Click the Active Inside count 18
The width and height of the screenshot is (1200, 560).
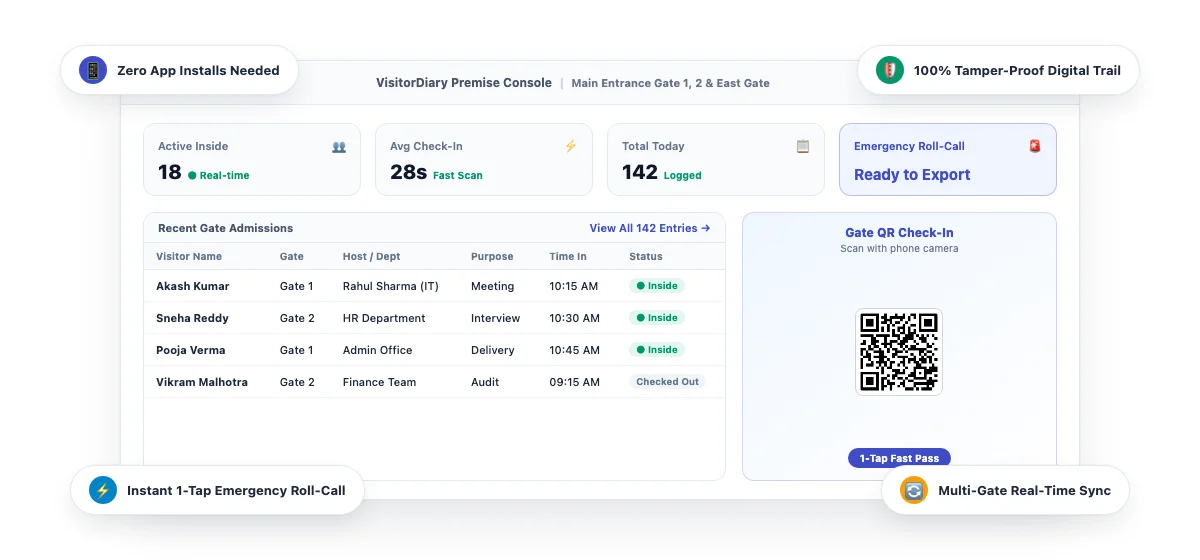coord(170,173)
